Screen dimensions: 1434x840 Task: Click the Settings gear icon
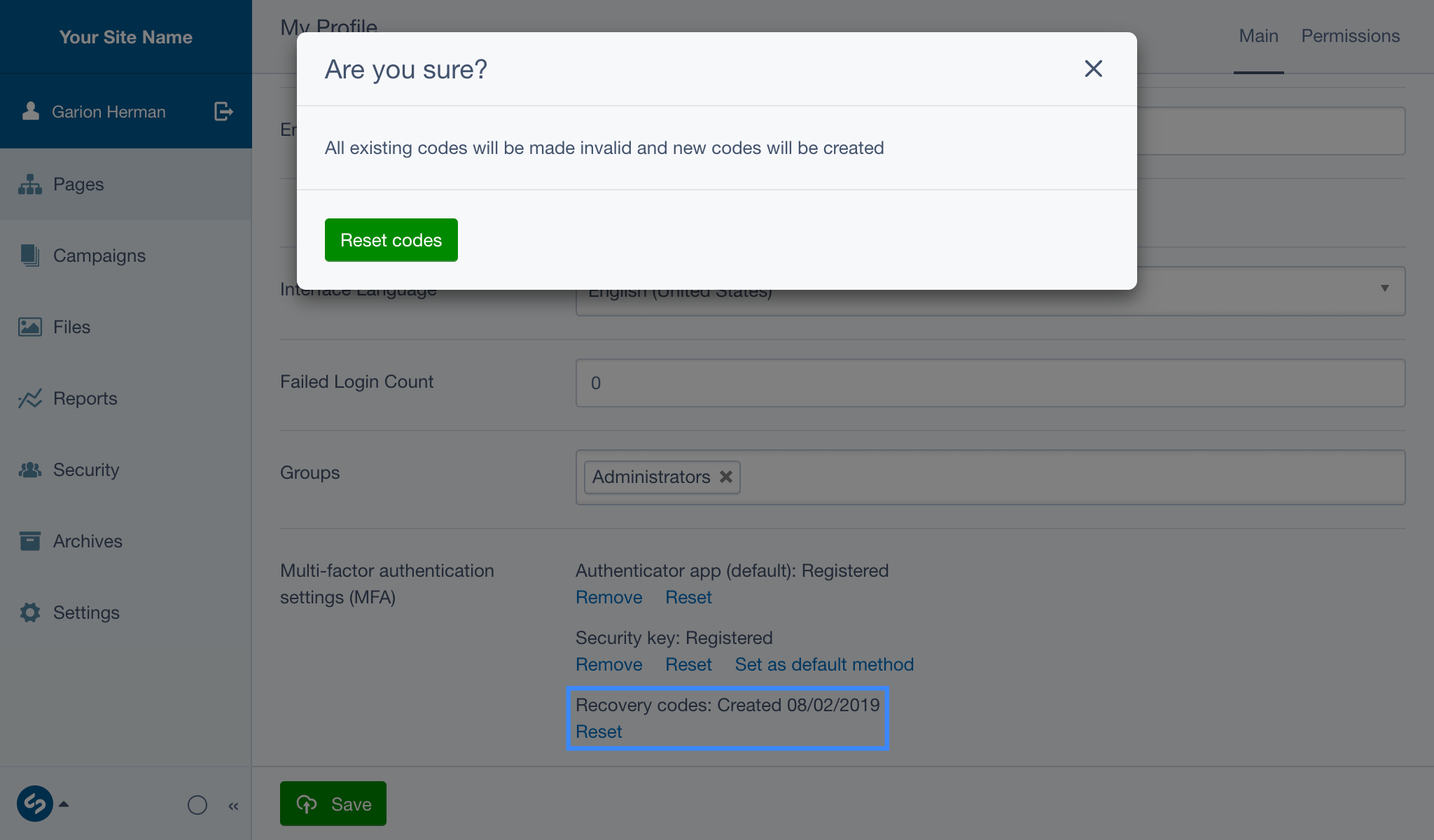coord(29,612)
